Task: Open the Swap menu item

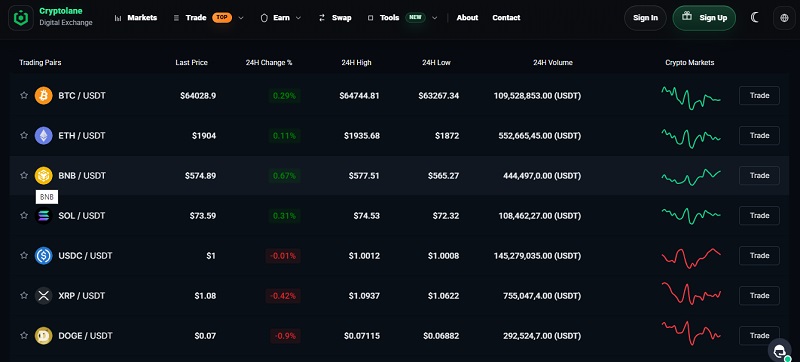Action: click(335, 18)
